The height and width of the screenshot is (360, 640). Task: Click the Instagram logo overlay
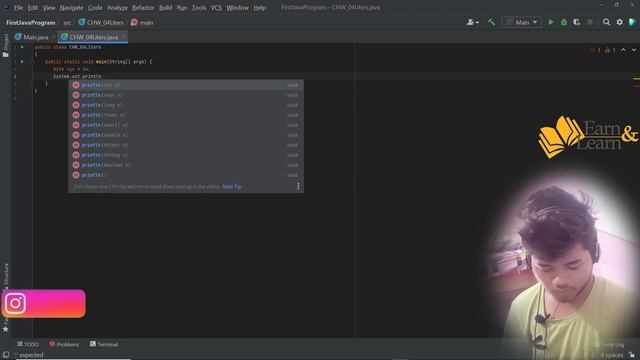(x=16, y=303)
